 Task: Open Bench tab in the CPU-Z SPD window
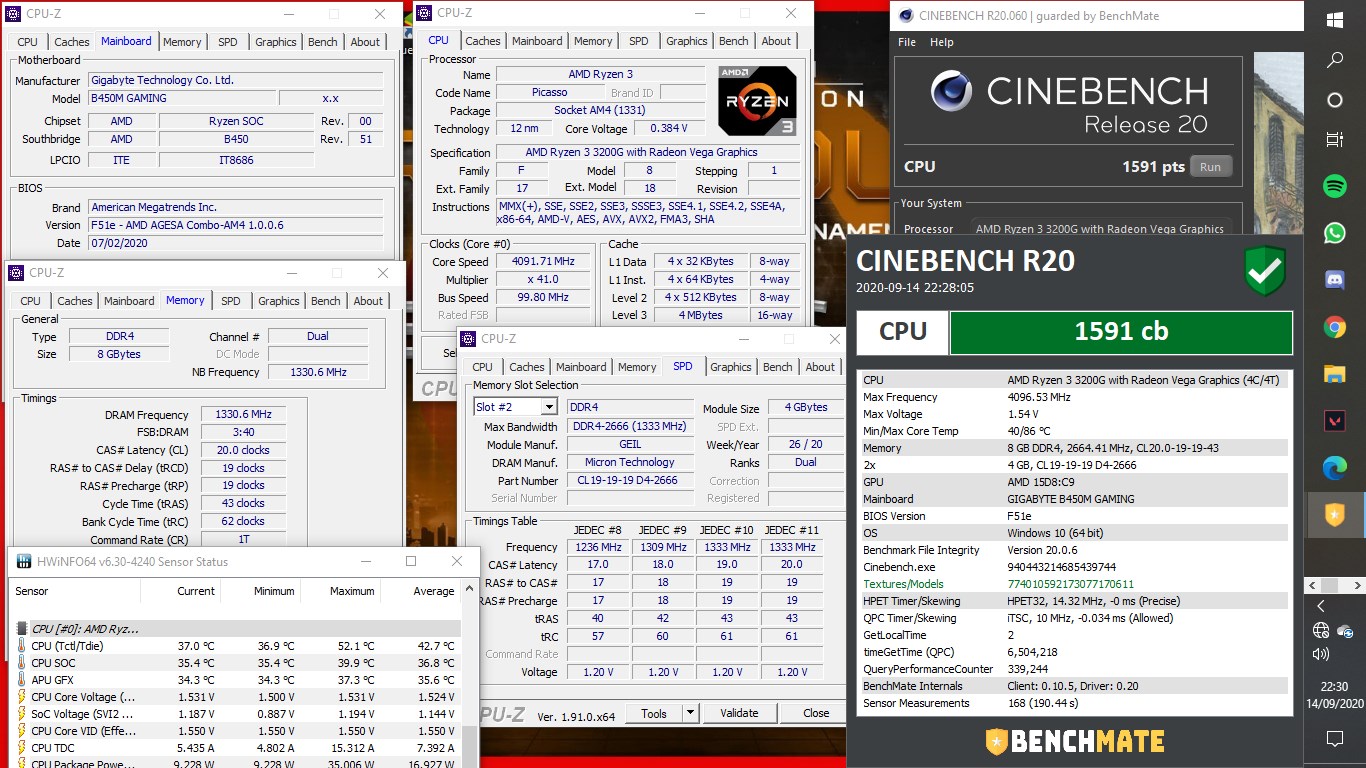pos(777,367)
